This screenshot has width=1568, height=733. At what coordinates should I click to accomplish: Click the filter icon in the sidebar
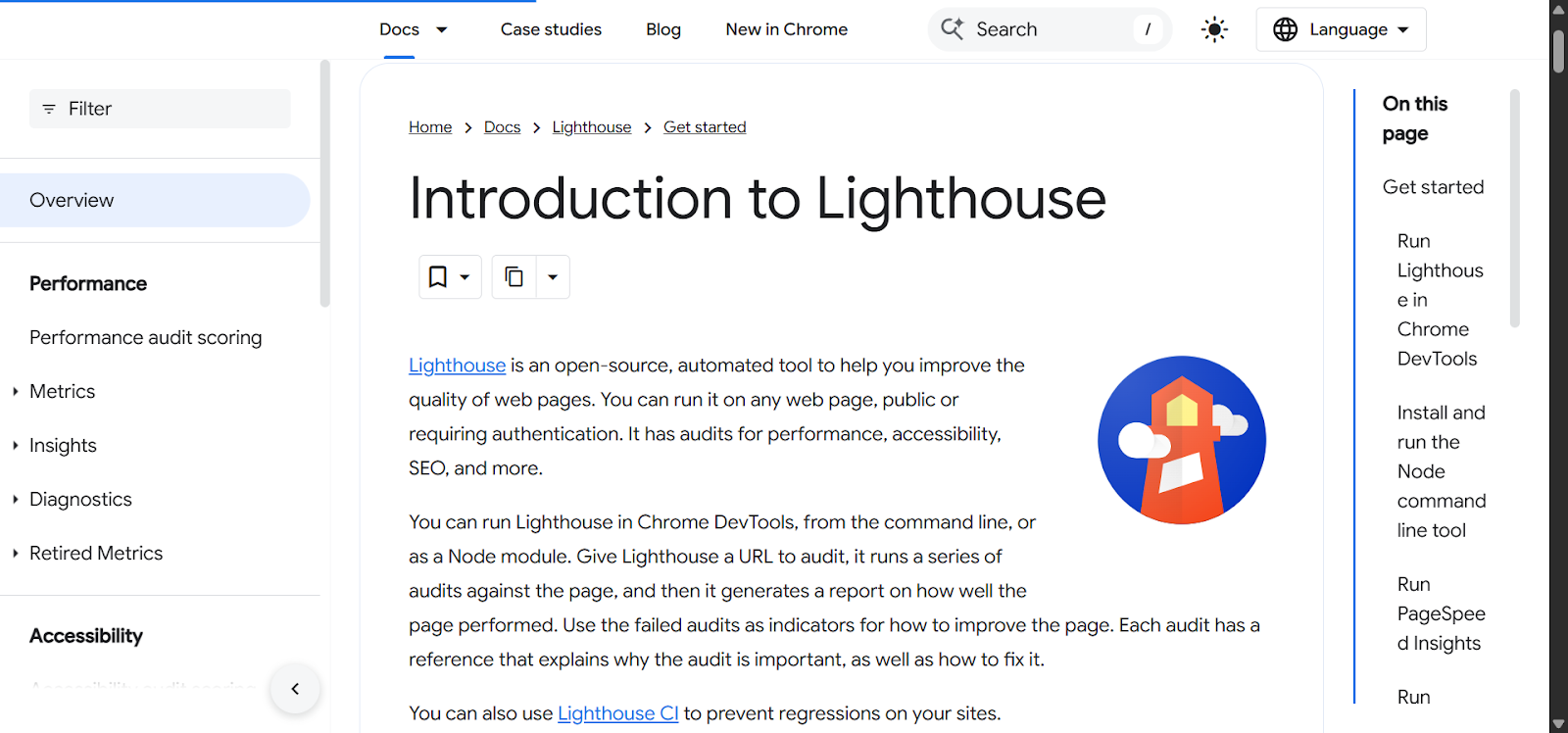pyautogui.click(x=49, y=109)
